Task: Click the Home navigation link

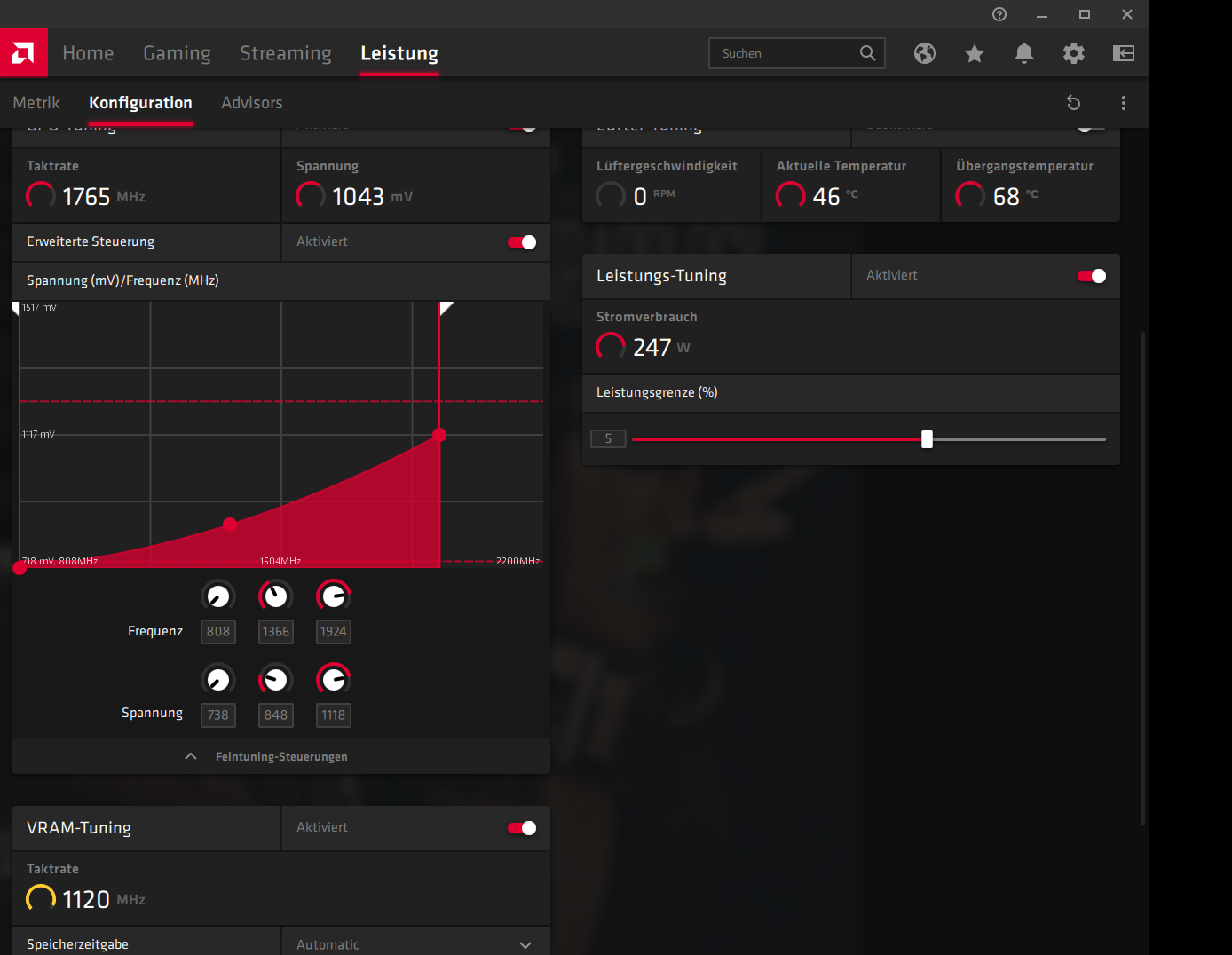Action: 88,53
